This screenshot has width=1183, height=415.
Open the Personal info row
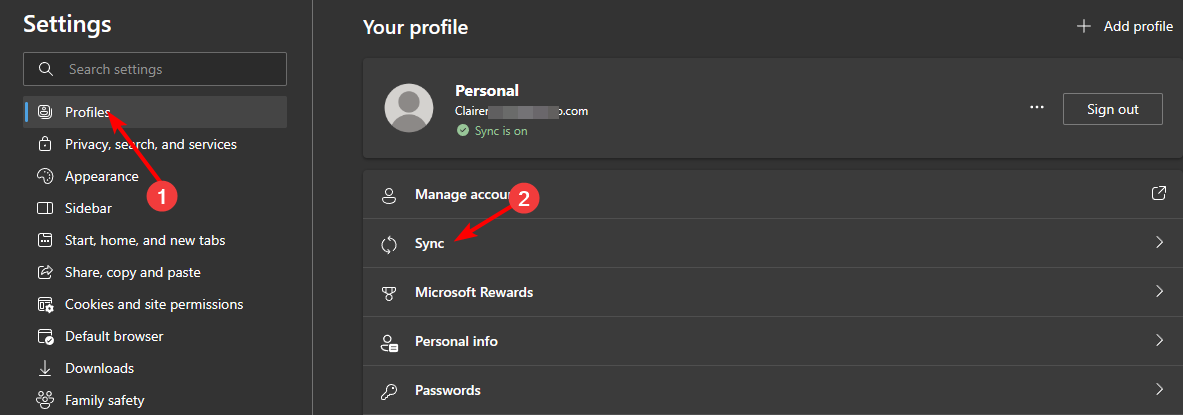[773, 341]
